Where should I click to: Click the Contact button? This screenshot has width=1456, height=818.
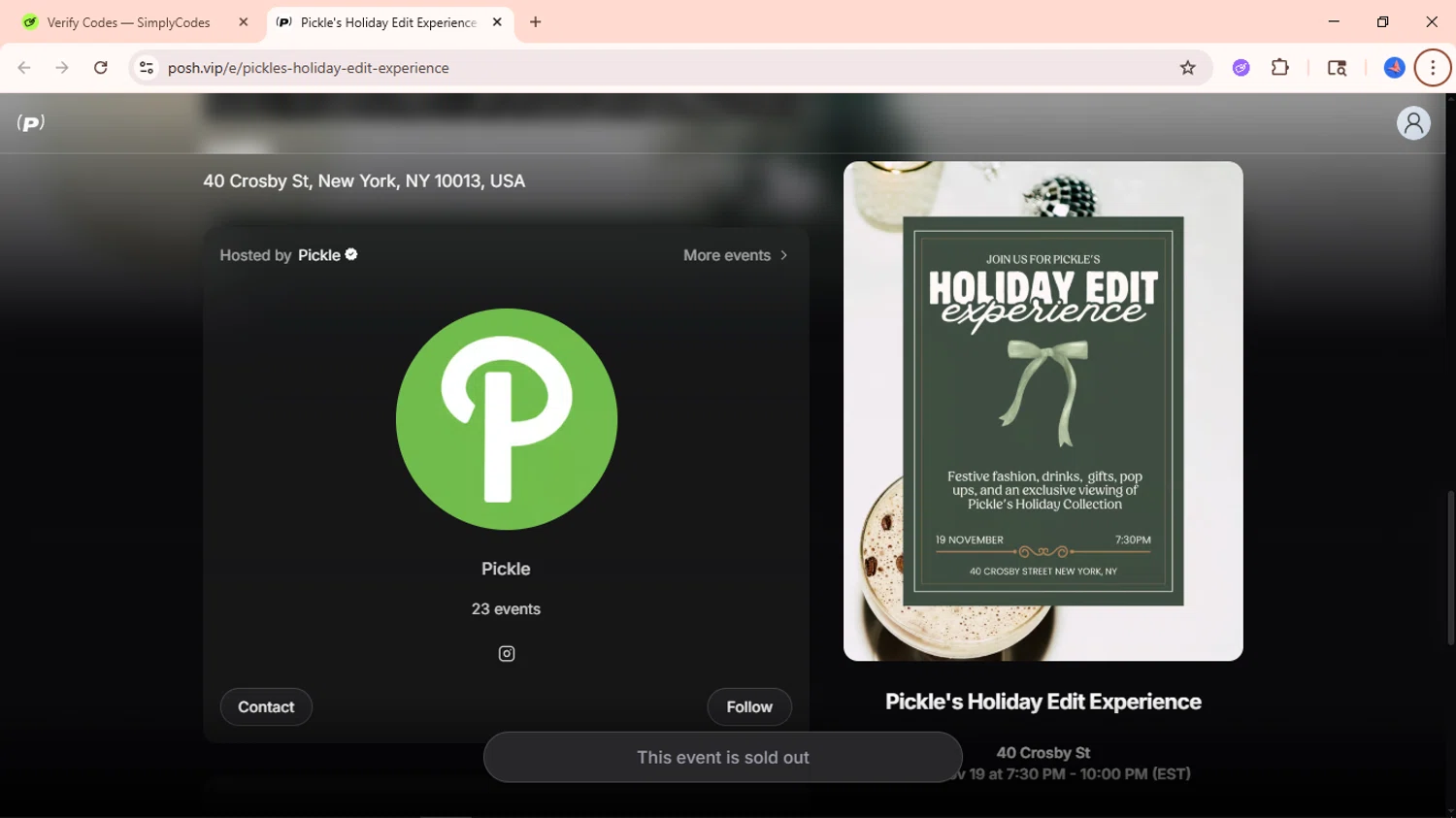pyautogui.click(x=266, y=707)
